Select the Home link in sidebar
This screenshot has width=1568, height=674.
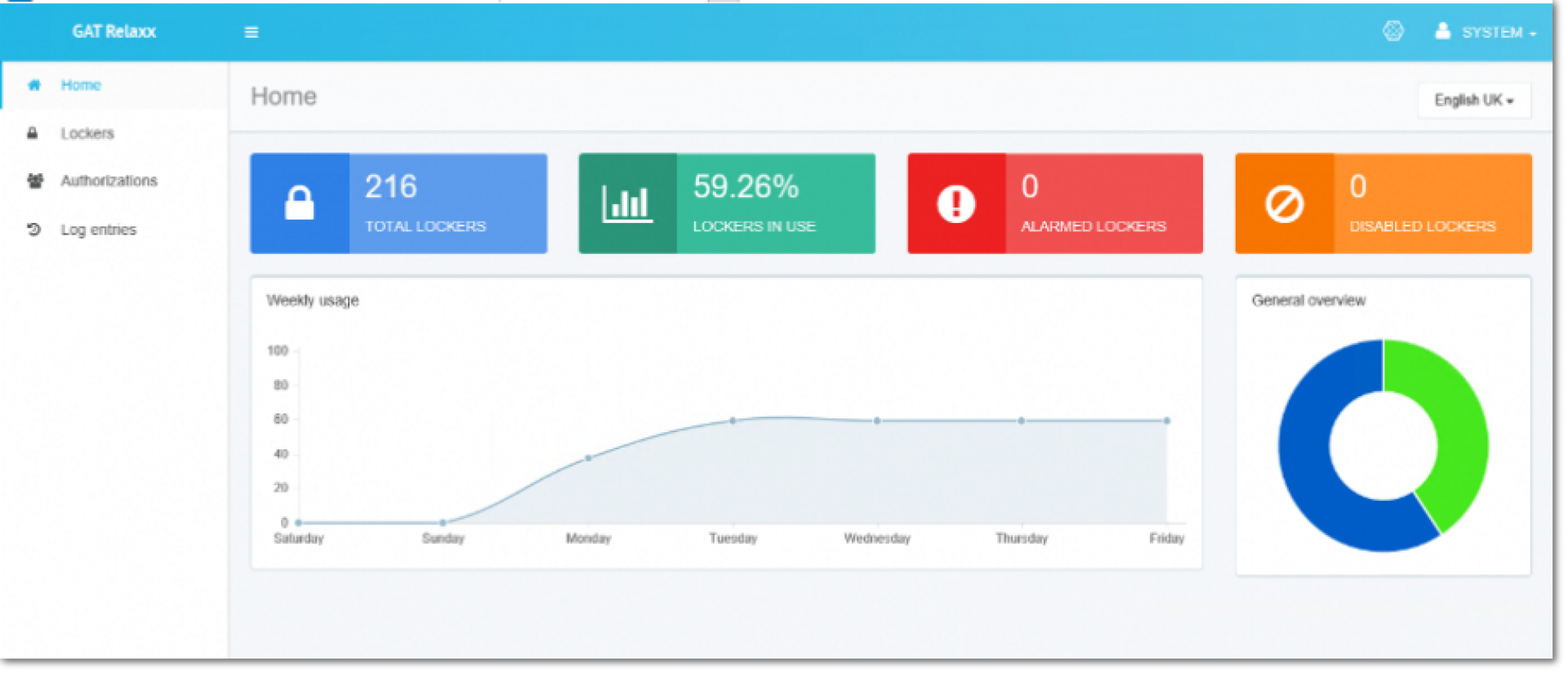tap(81, 85)
